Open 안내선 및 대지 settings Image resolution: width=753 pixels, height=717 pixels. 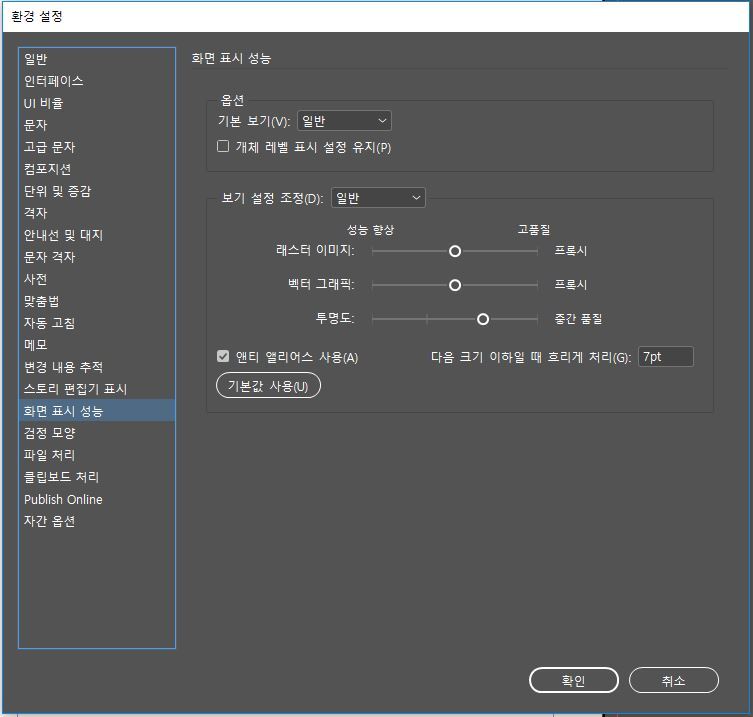pos(97,235)
